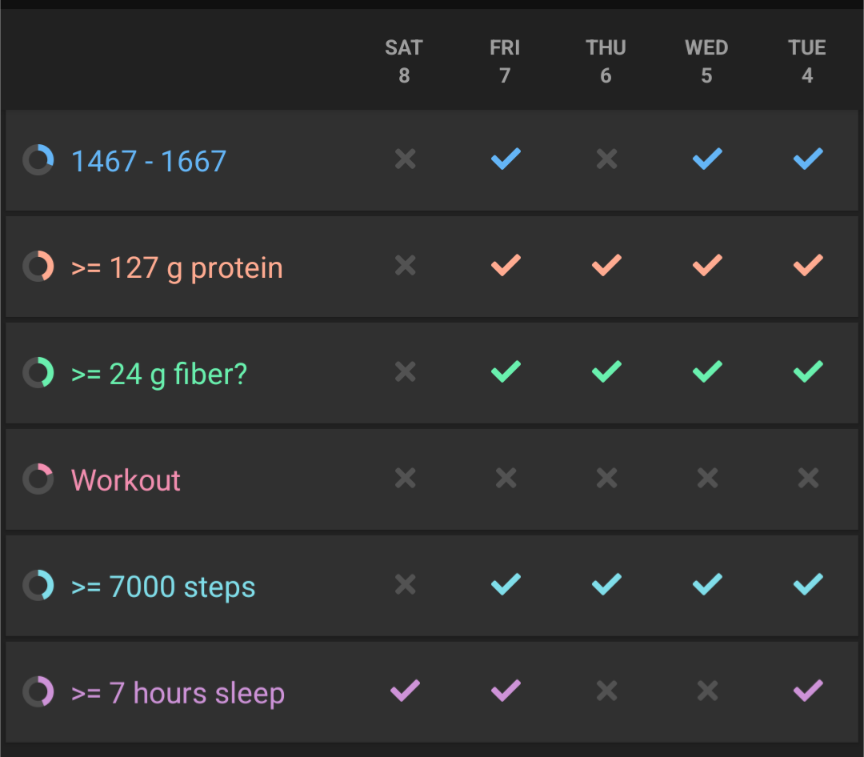
Task: Mark 7 hours sleep done for Thursday 6
Action: tap(606, 691)
